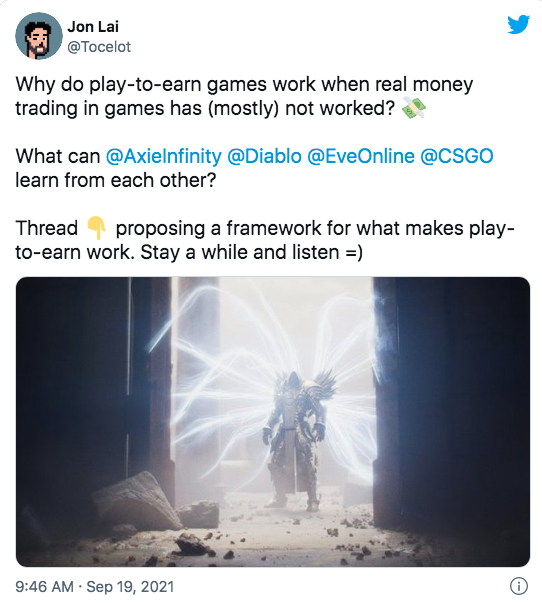Click the 'learn from each other?' text
Image resolution: width=542 pixels, height=603 pixels.
tap(116, 180)
